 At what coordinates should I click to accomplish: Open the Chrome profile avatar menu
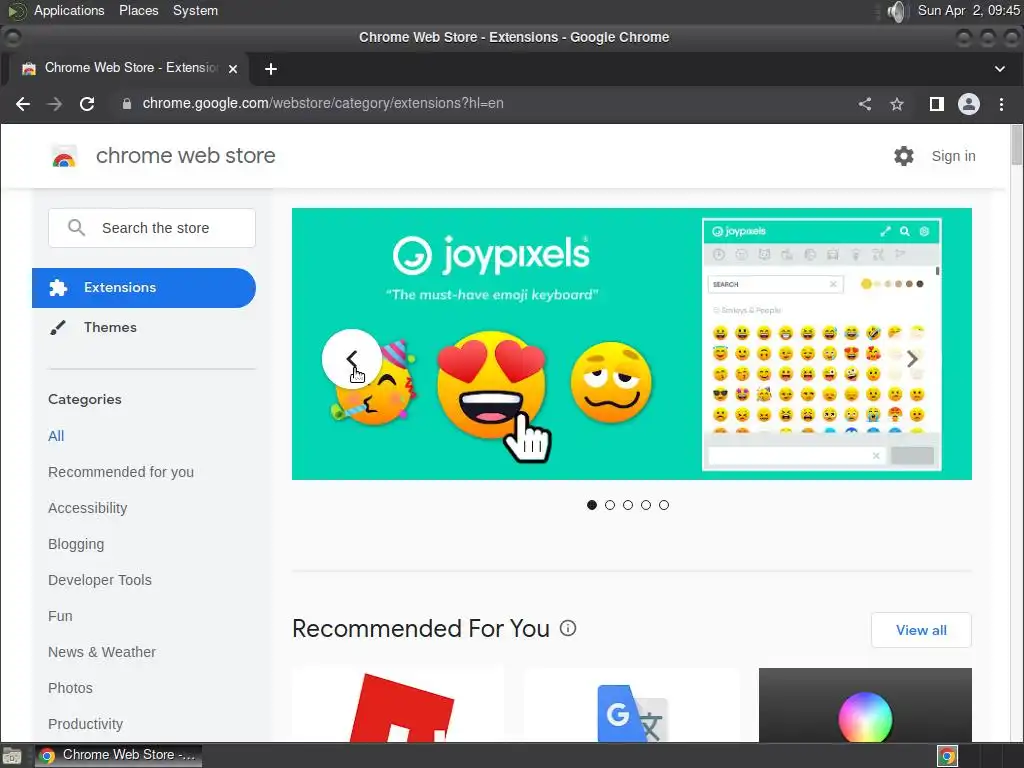(x=968, y=104)
